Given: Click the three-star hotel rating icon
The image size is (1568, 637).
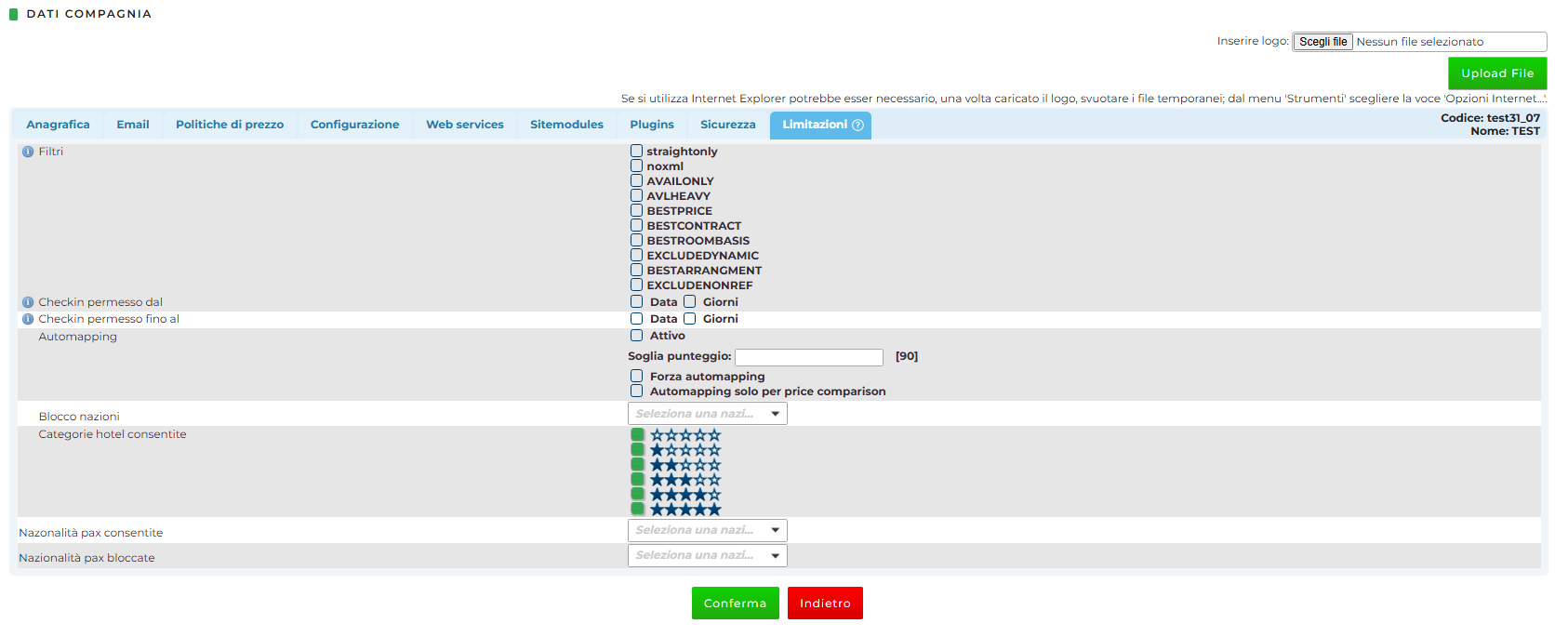Looking at the screenshot, I should coord(685,480).
